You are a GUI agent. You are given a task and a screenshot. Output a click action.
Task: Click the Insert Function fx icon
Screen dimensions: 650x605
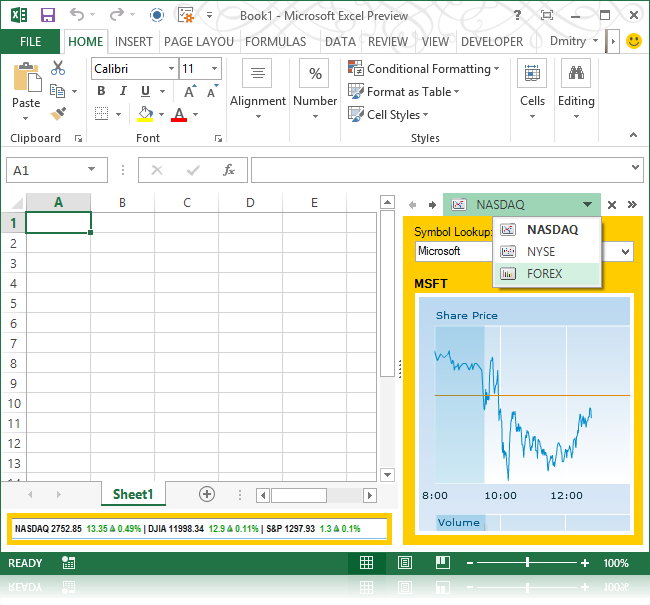tap(229, 170)
